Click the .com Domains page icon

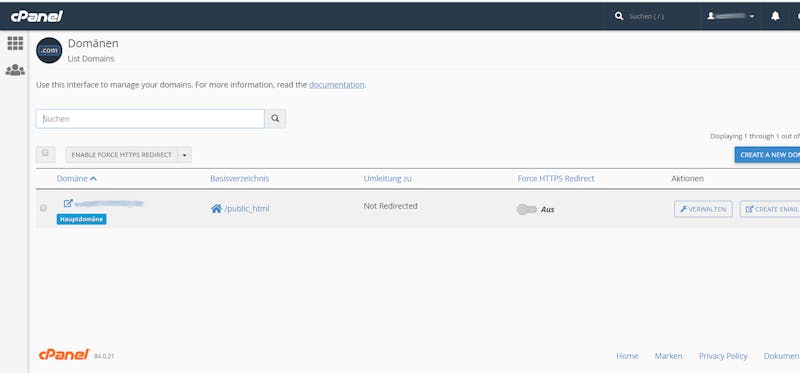(x=49, y=51)
